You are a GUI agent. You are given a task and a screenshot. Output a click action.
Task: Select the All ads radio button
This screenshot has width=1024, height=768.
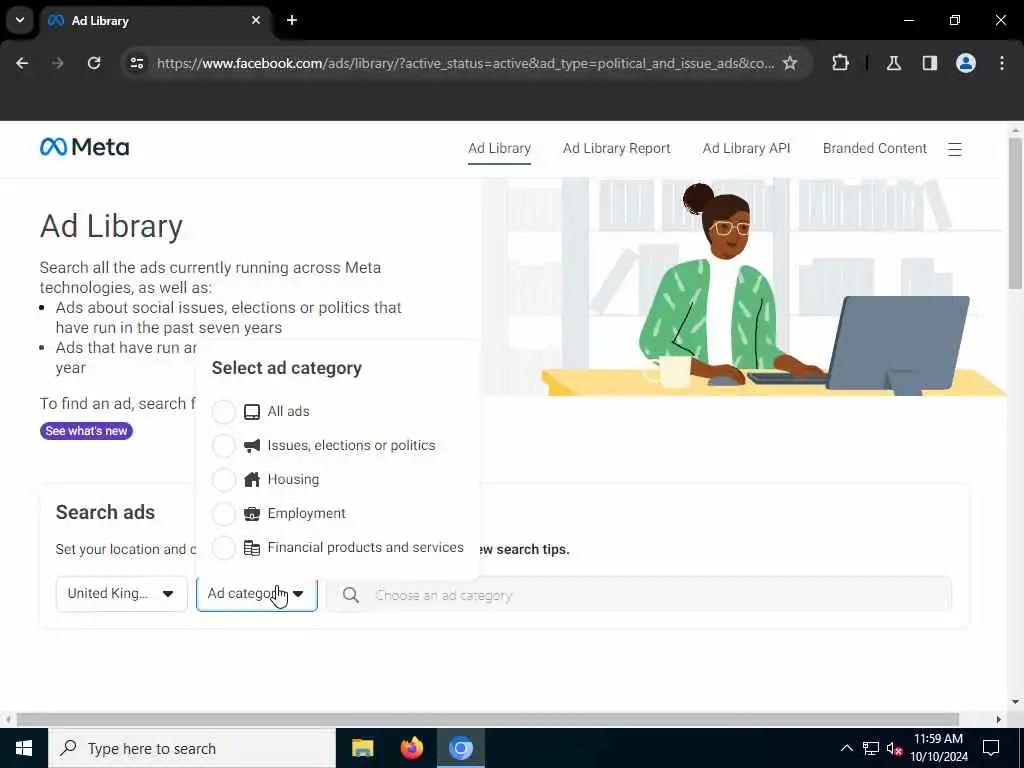point(223,411)
